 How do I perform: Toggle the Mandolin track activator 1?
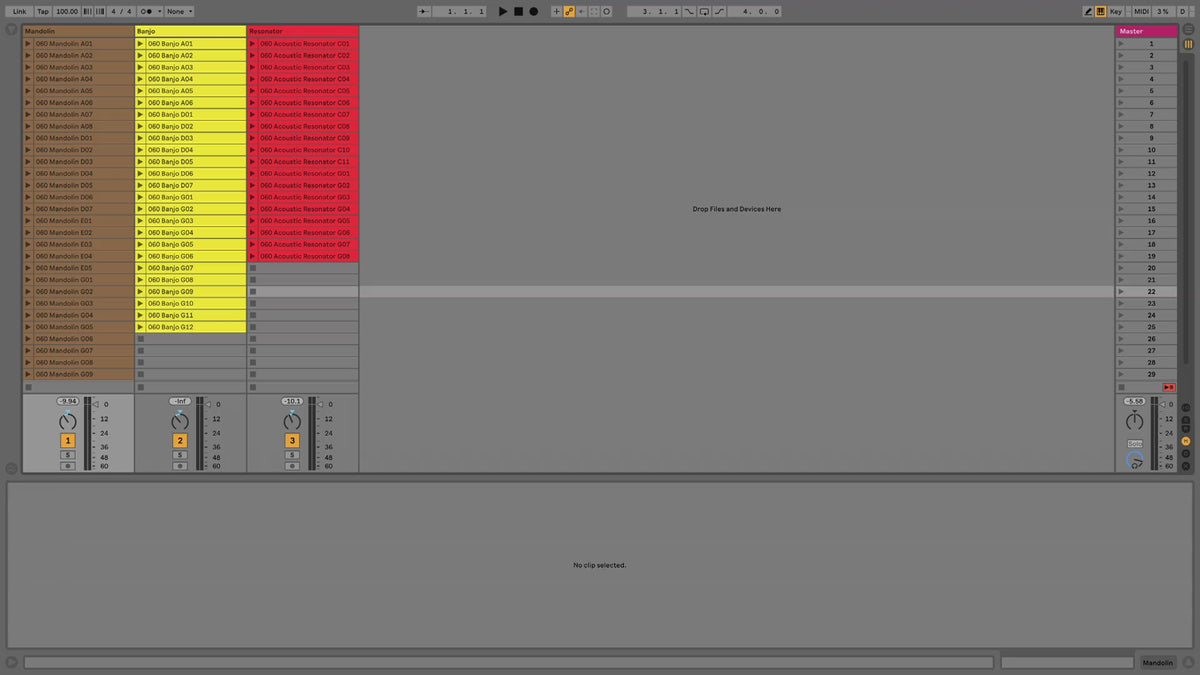(68, 440)
